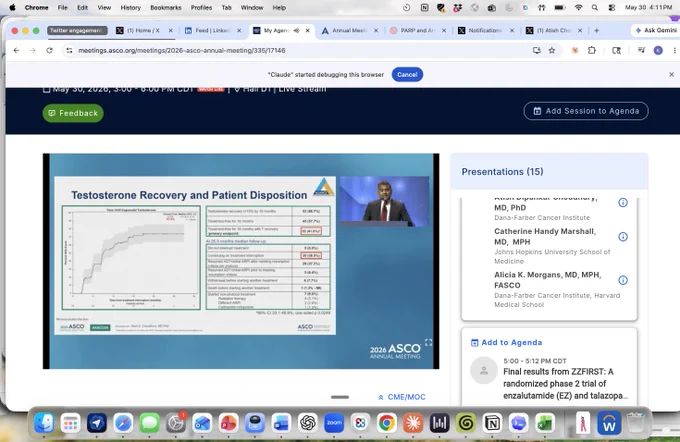The width and height of the screenshot is (680, 442).
Task: Click Add to Agenda for ZZFIRST talk
Action: (x=506, y=342)
